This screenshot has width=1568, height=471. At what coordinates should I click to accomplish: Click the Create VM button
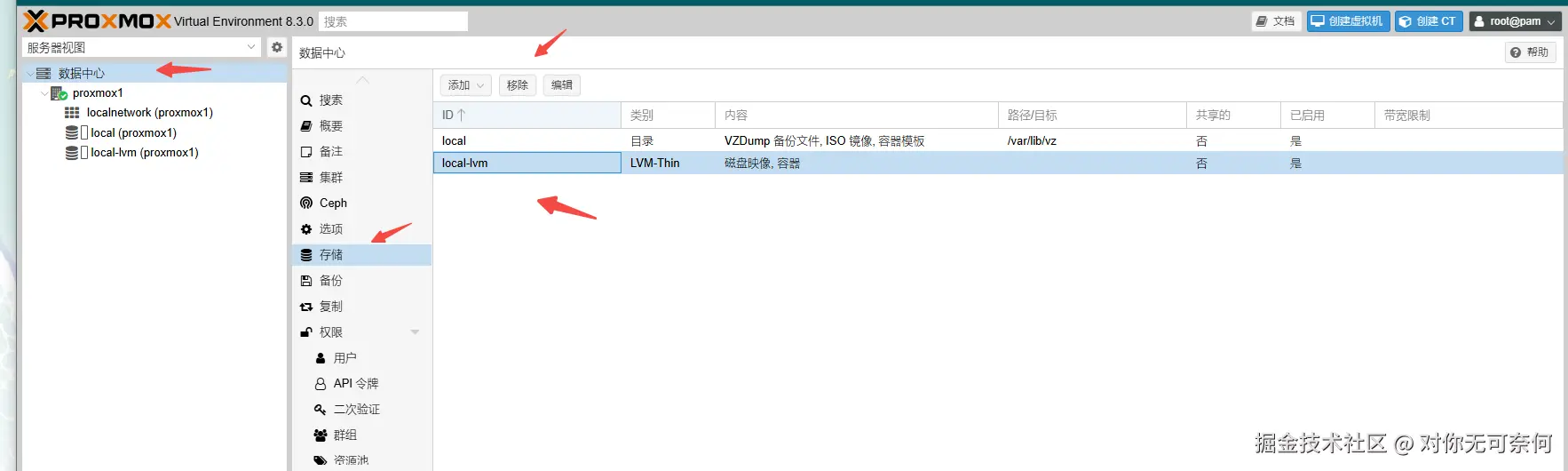[1348, 21]
